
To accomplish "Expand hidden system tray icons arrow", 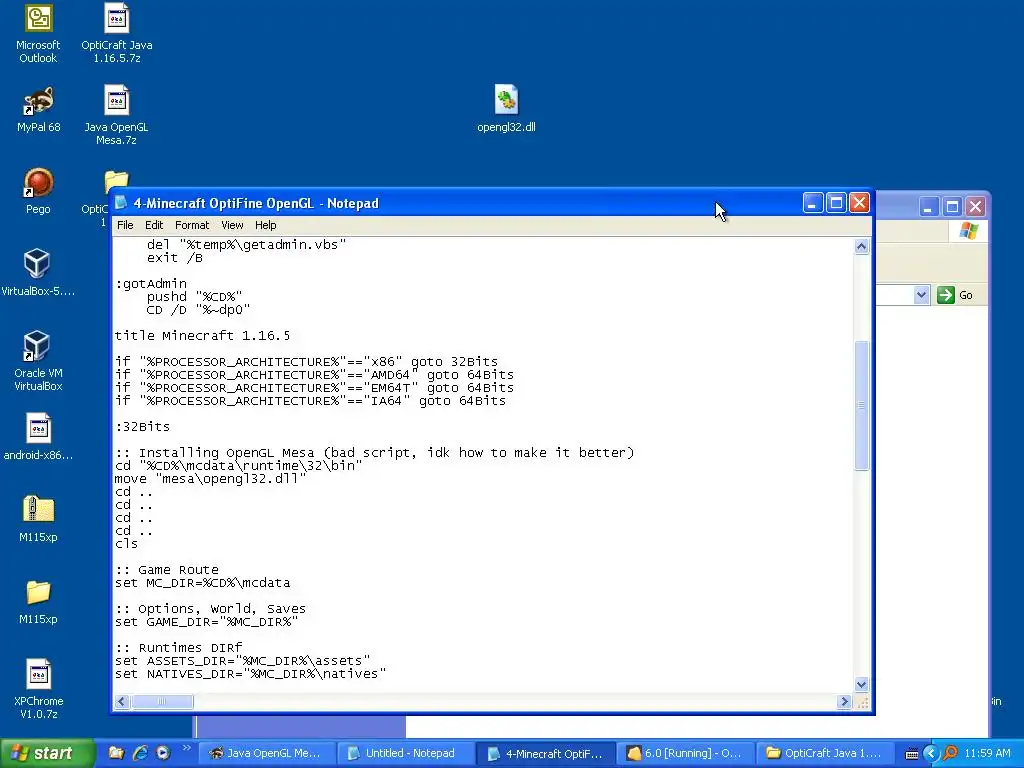I will click(x=931, y=753).
